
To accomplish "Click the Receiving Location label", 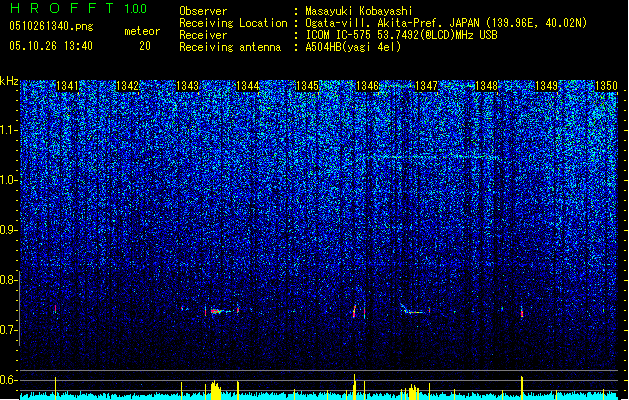I will pyautogui.click(x=233, y=23).
